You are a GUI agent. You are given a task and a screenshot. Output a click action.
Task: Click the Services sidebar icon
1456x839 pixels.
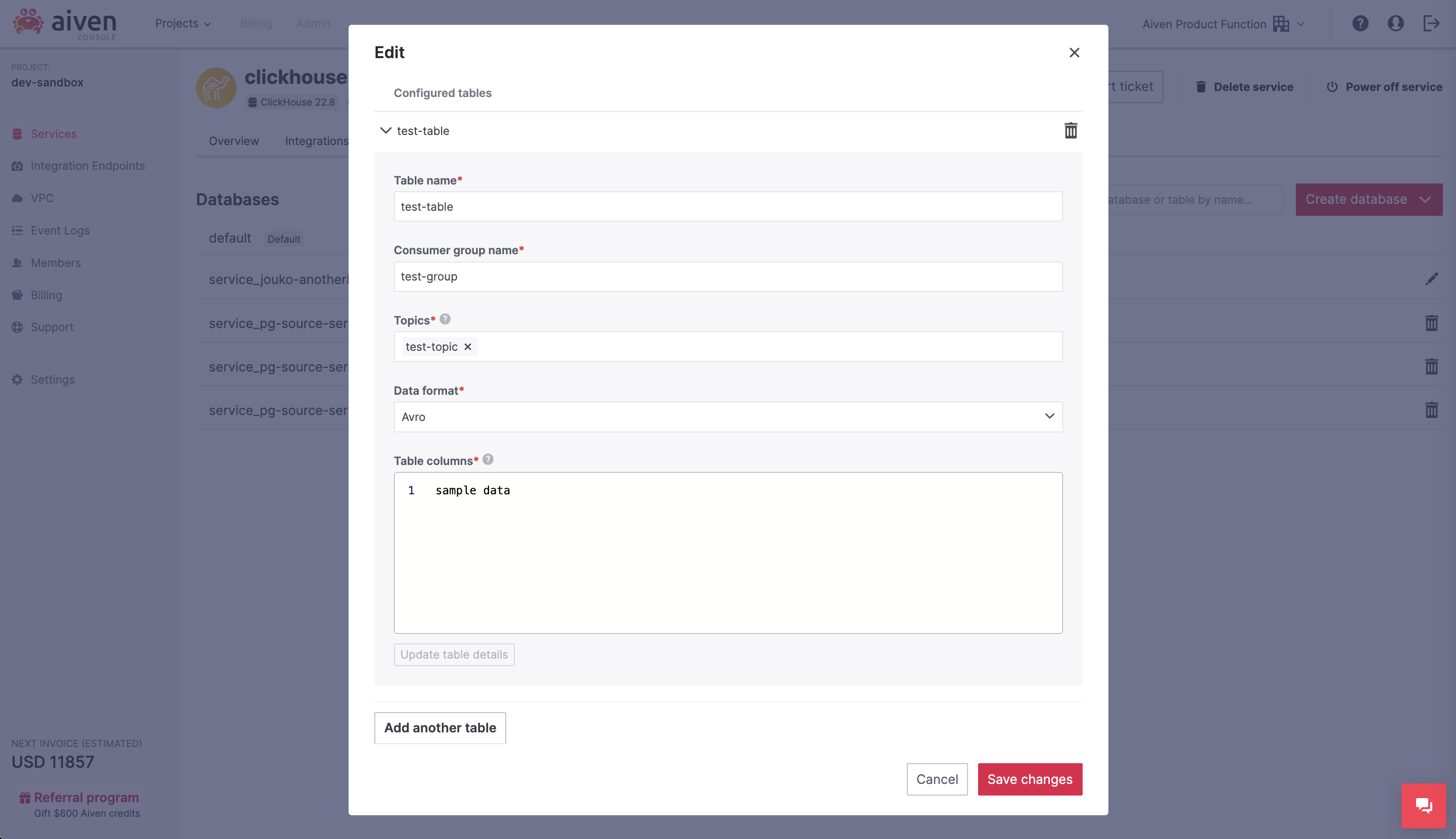(17, 134)
